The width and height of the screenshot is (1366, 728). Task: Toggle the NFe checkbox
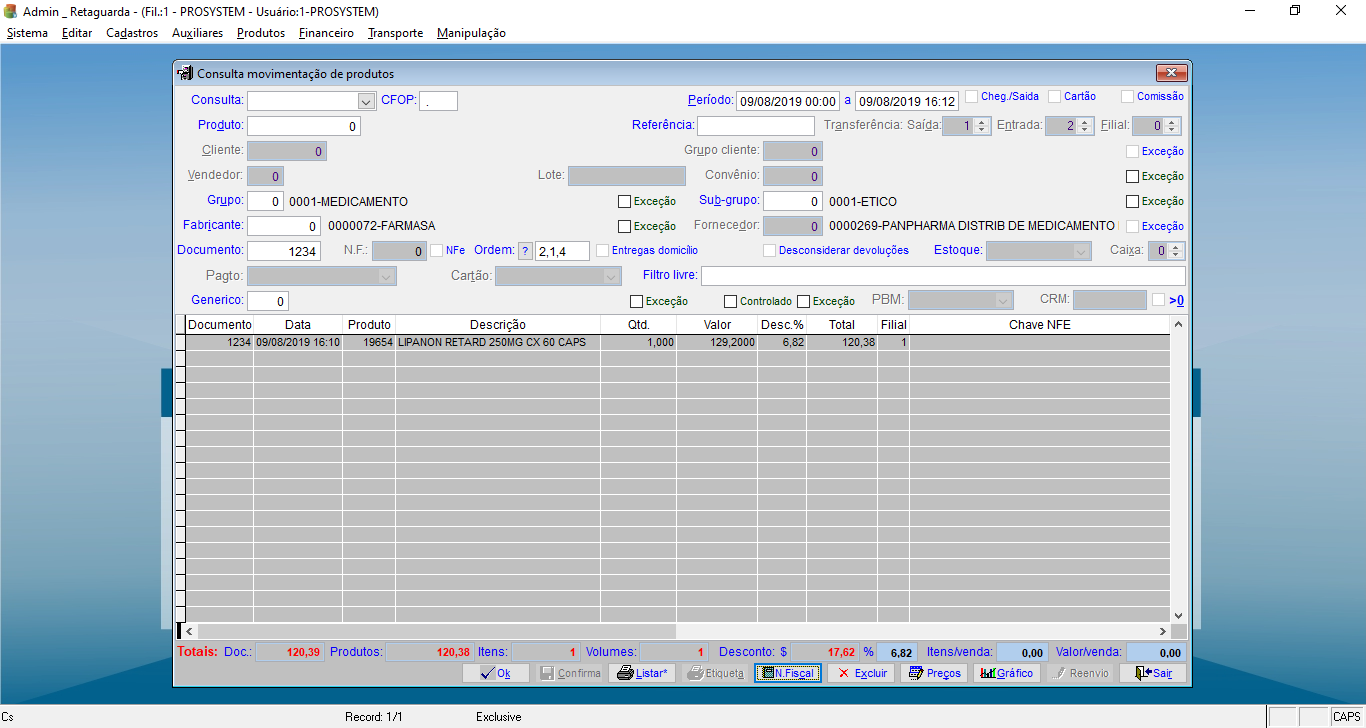(x=436, y=250)
